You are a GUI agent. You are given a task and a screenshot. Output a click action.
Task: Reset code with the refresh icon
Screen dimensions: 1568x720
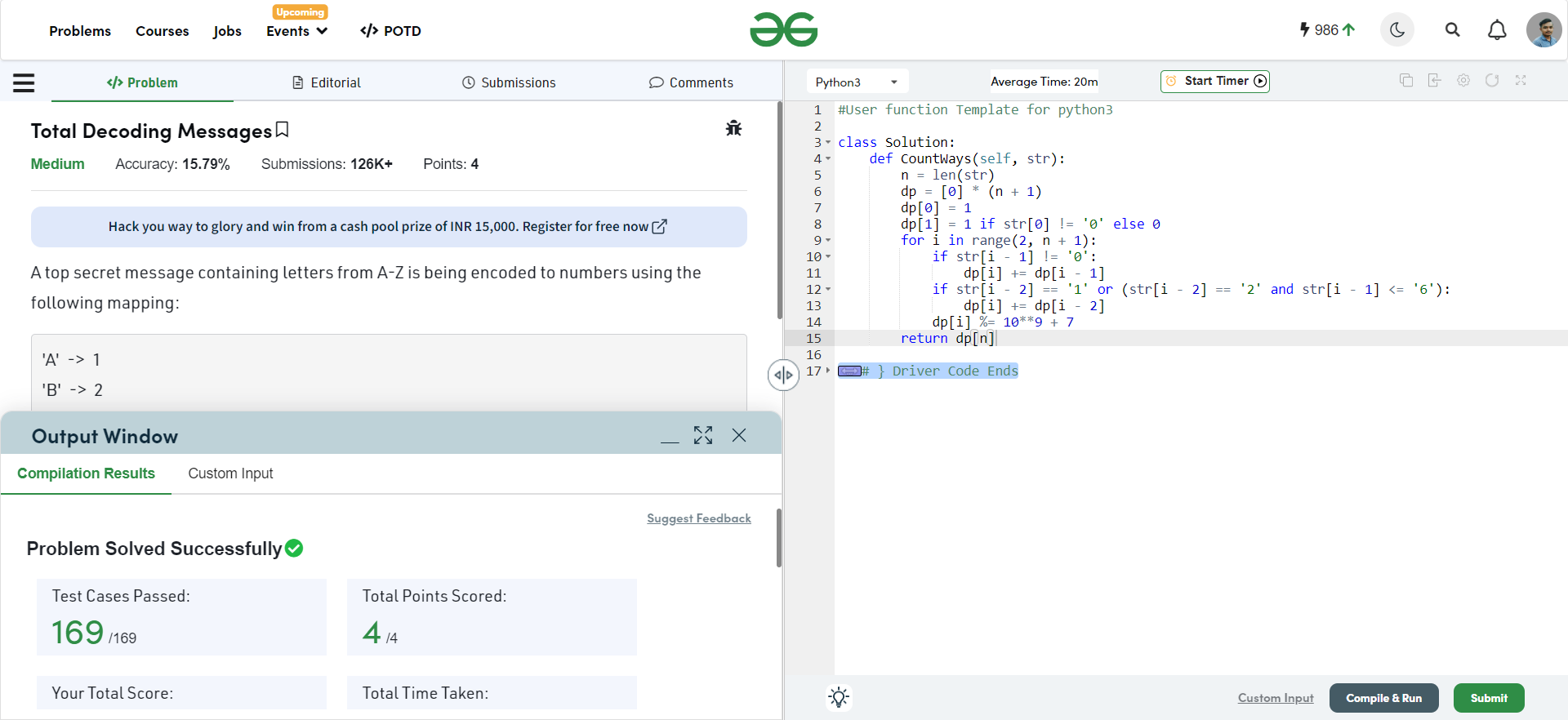click(1492, 80)
